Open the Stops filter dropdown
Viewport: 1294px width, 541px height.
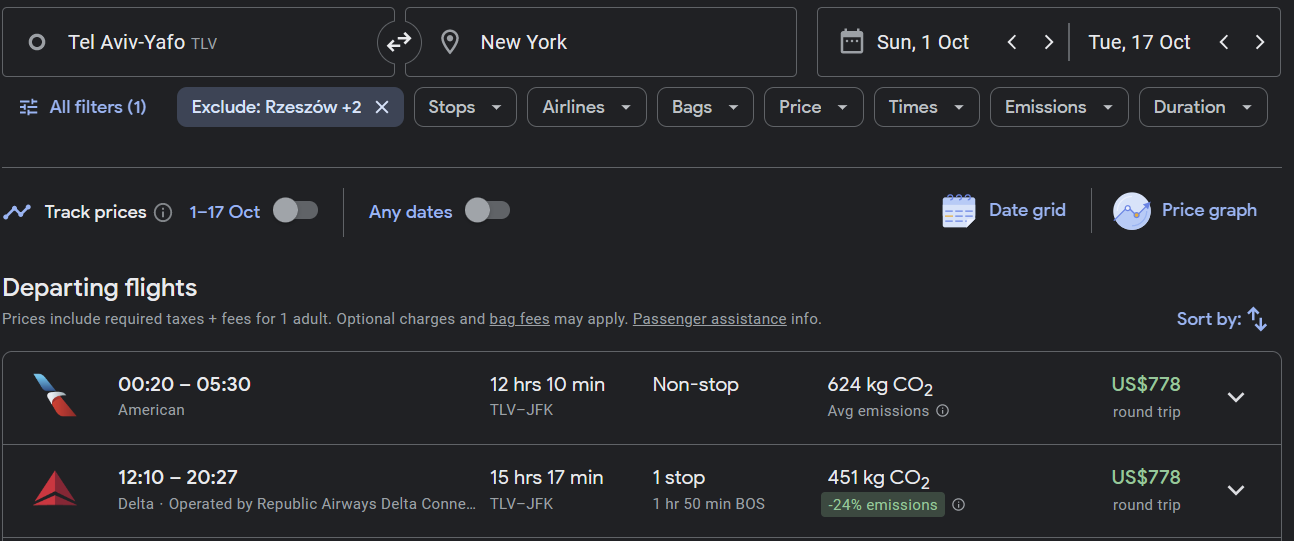click(x=465, y=107)
